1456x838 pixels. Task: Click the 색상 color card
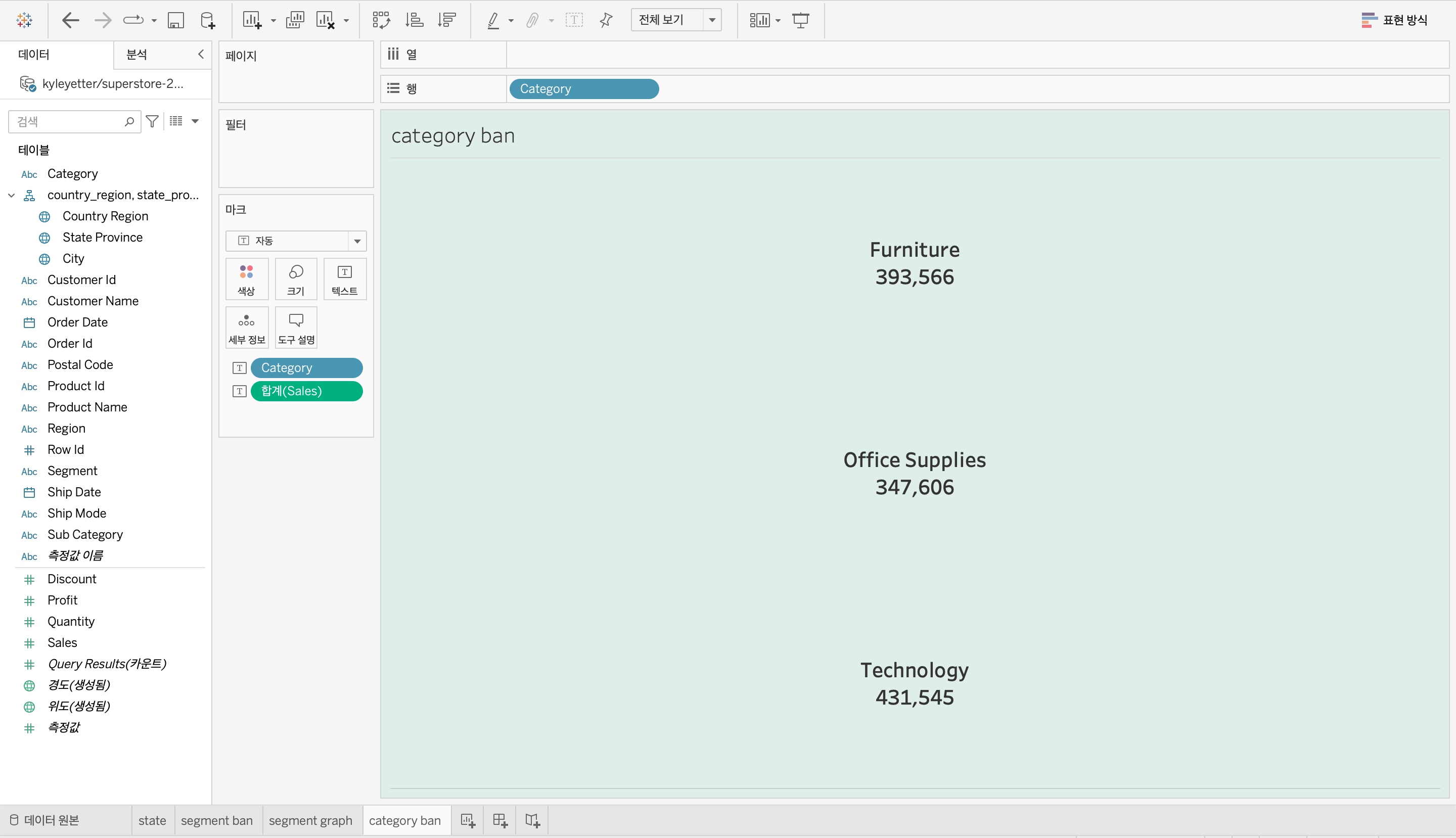coord(247,279)
